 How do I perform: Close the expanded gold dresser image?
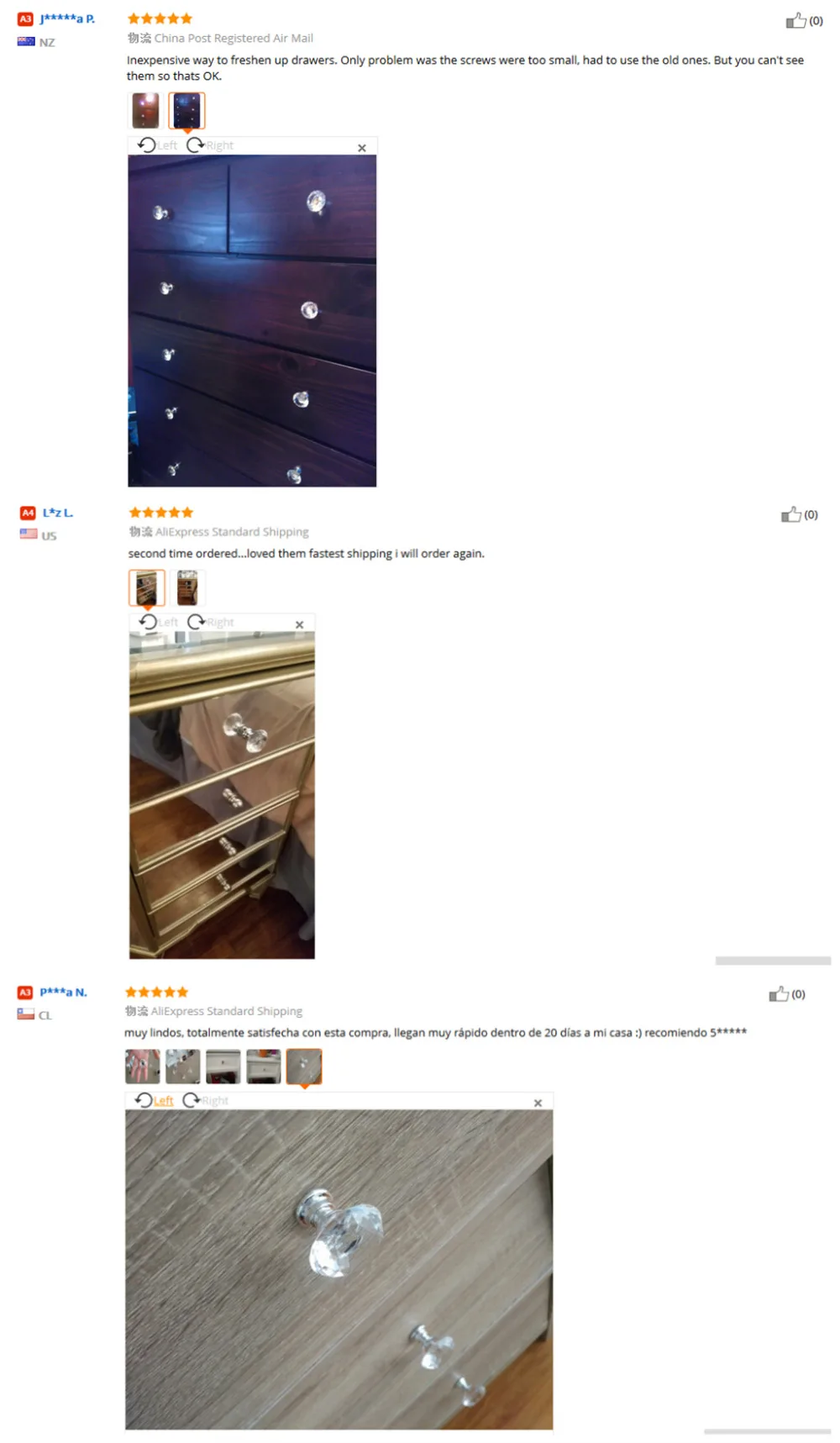(299, 624)
